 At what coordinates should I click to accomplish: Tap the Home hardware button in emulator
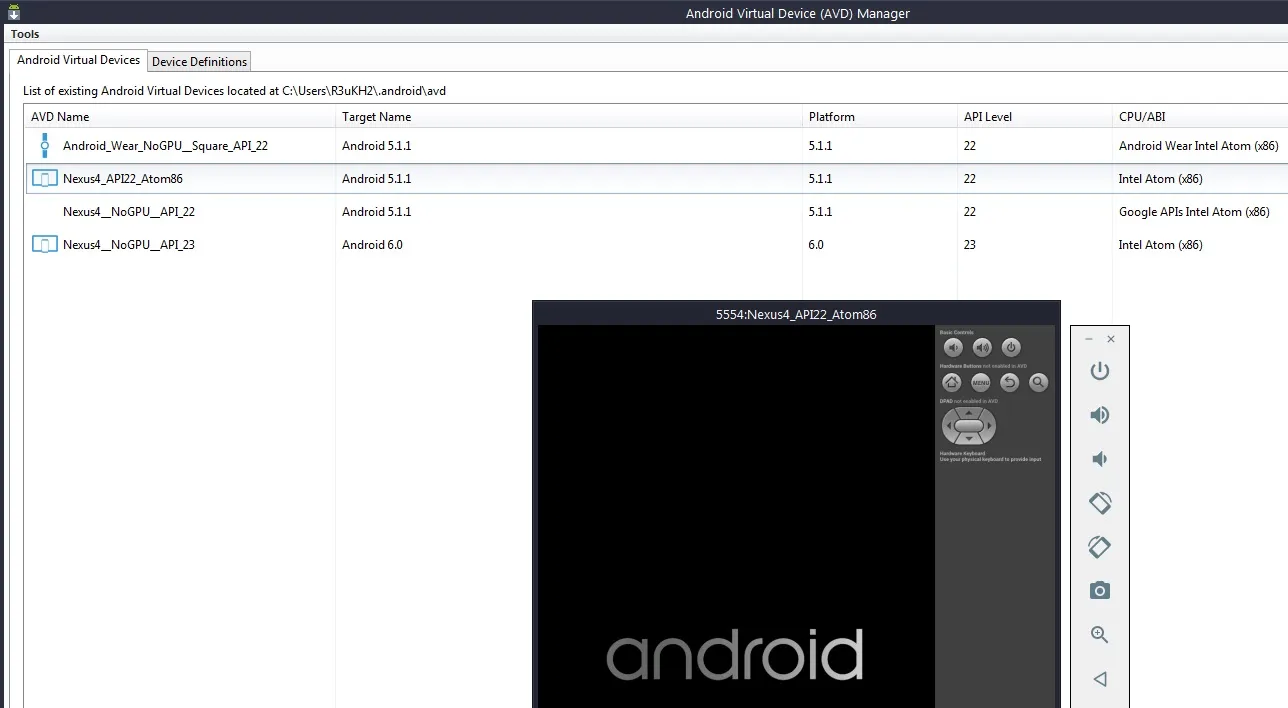952,382
